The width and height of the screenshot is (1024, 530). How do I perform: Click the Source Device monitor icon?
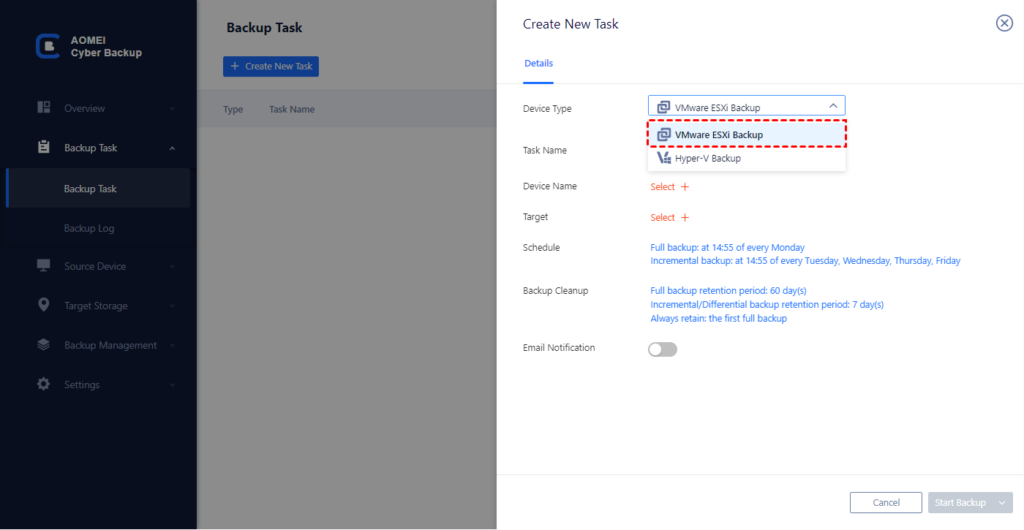(x=44, y=266)
